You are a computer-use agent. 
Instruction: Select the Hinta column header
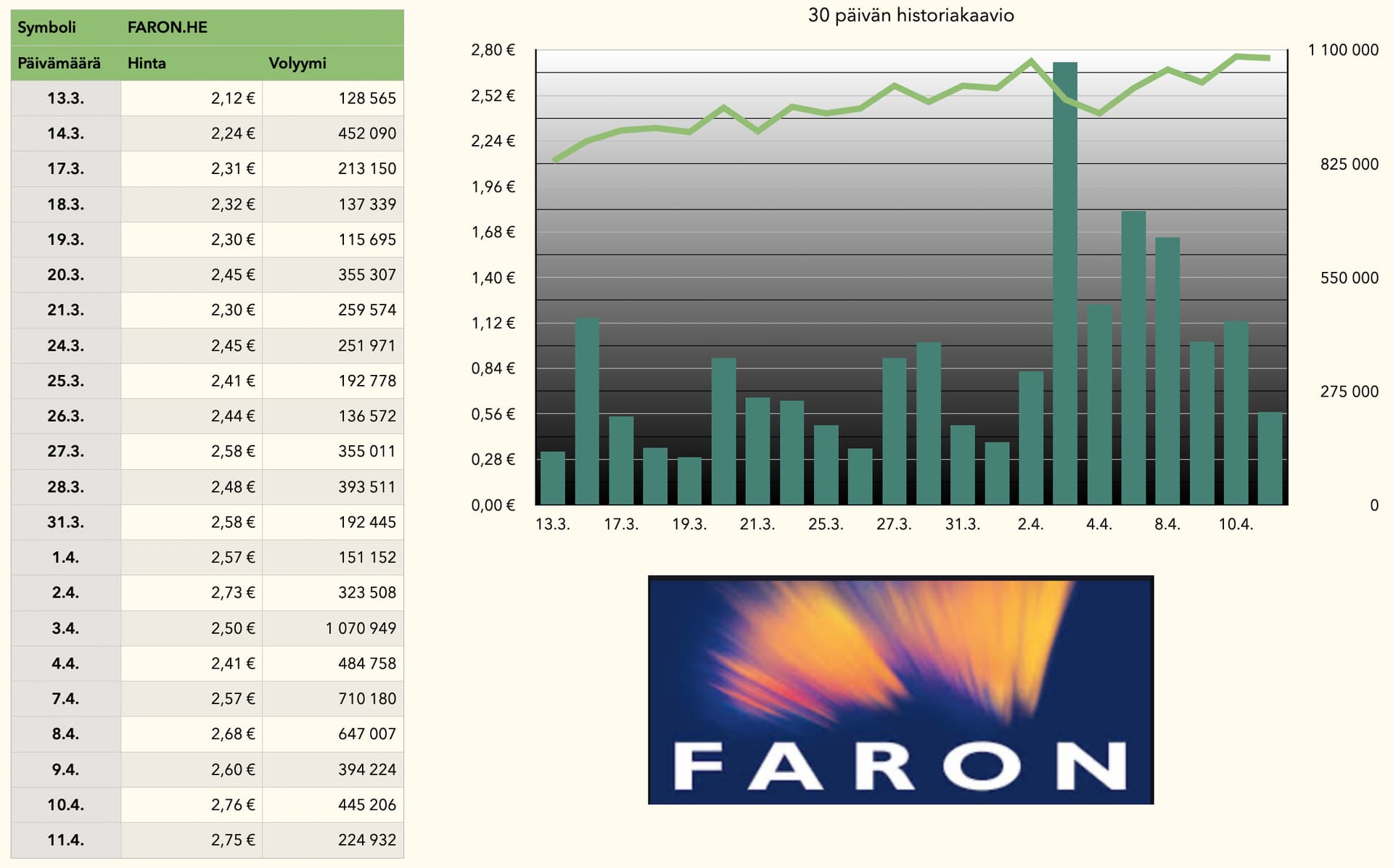click(x=147, y=63)
